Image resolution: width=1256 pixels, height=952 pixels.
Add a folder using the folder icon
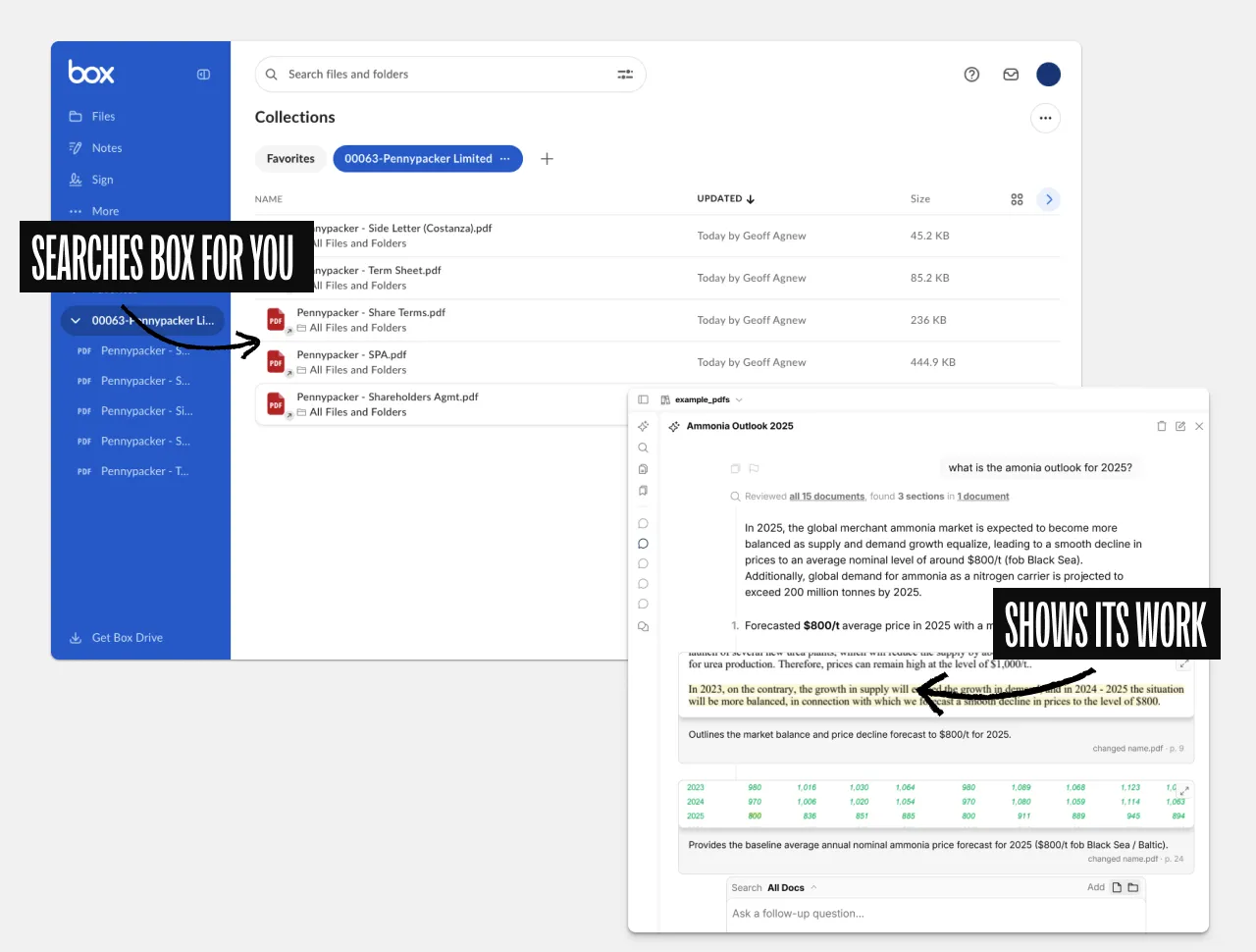(x=1133, y=888)
